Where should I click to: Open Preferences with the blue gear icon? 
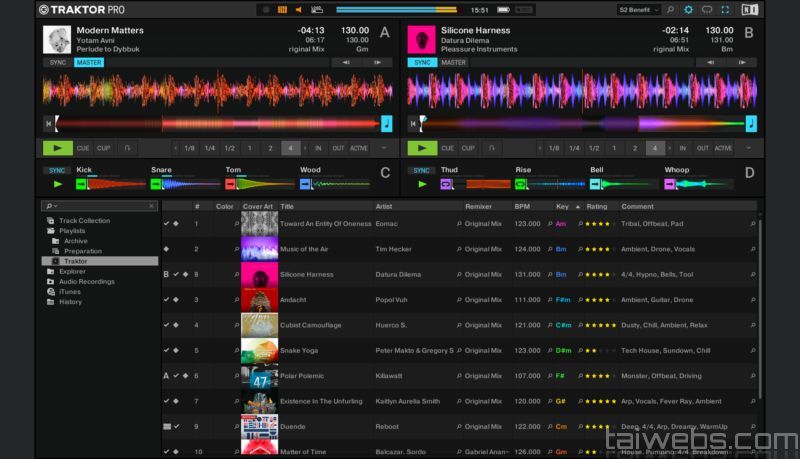688,10
